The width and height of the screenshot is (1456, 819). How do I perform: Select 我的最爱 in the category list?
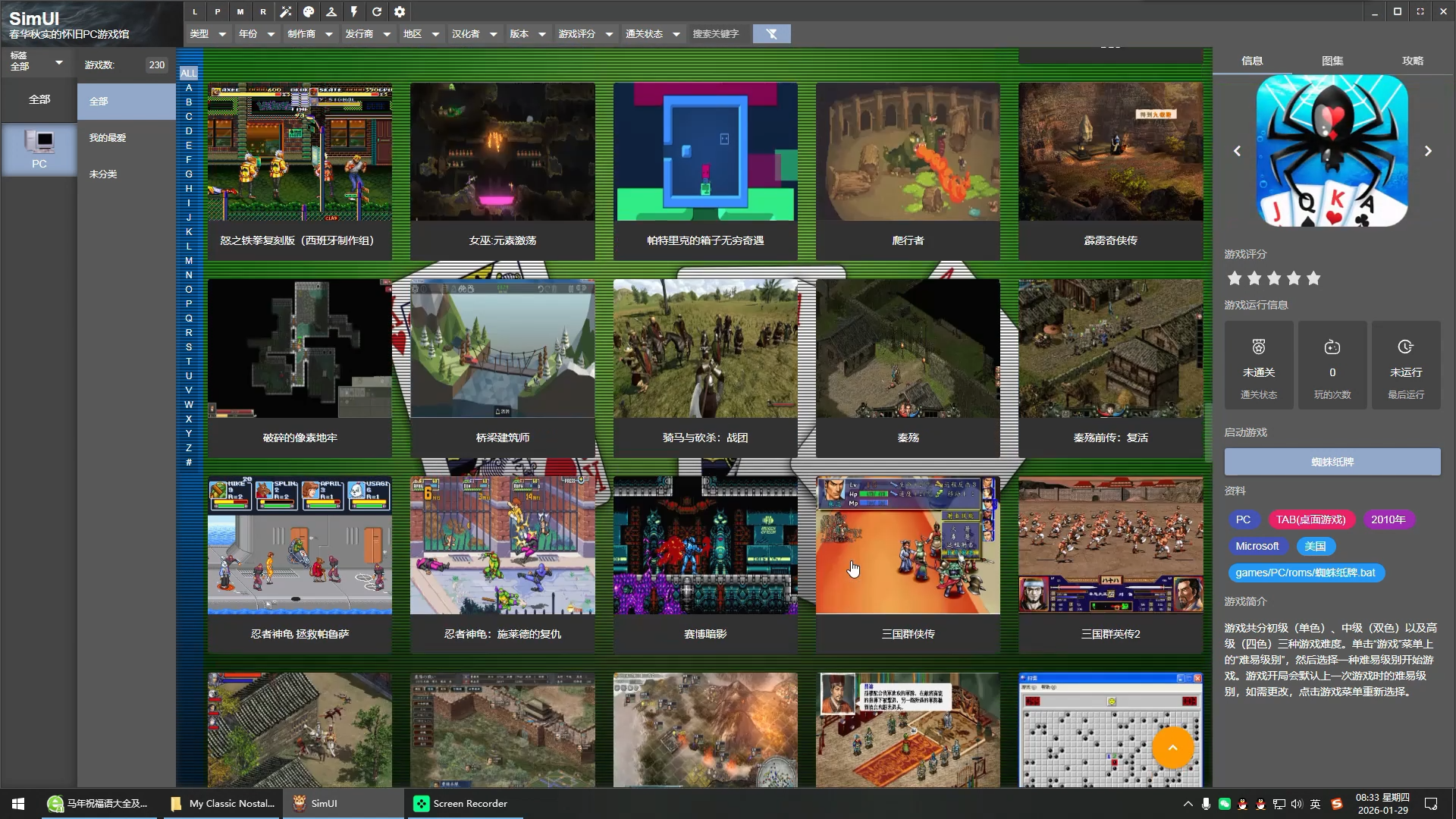108,137
